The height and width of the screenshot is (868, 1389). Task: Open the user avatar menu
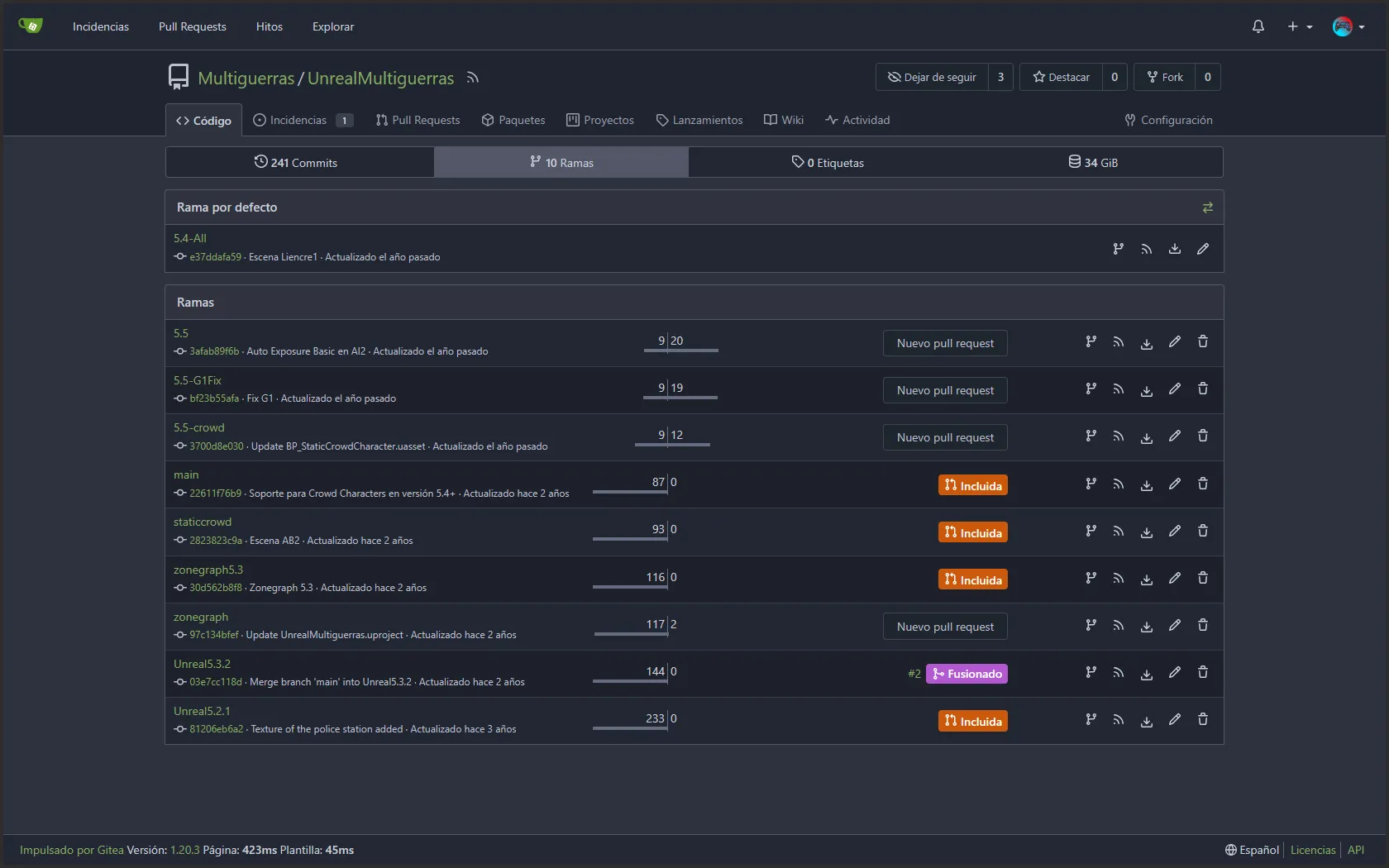coord(1348,26)
